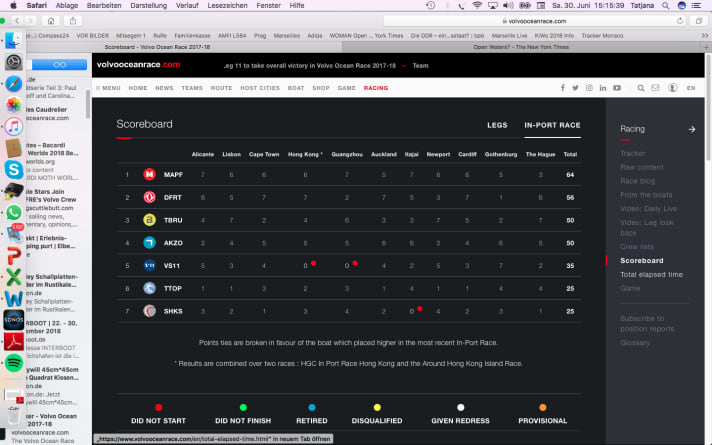Click red did-not-start marker in SHKS row
Screen dimensions: 712x445
tap(420, 309)
